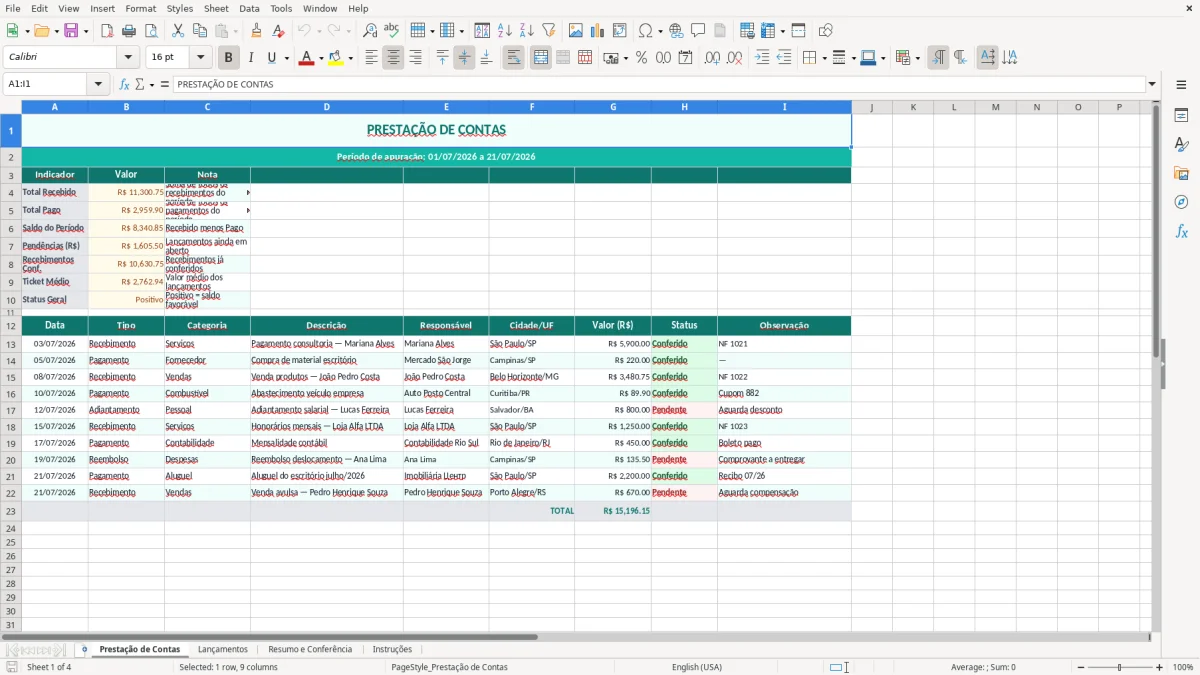Click the Increase Indent icon
1200x675 pixels.
pos(762,58)
